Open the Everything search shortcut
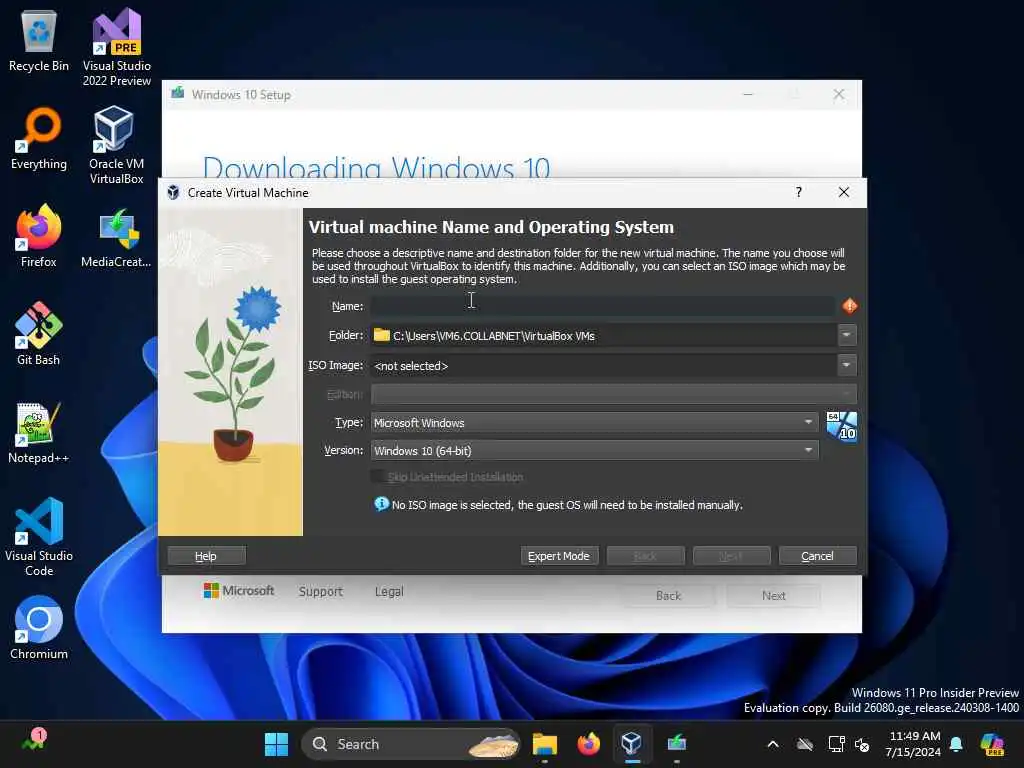 (x=39, y=140)
